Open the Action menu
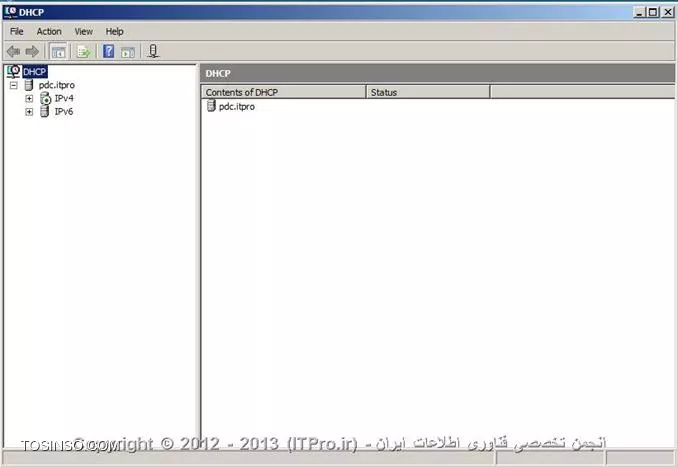The image size is (678, 467). click(x=49, y=32)
